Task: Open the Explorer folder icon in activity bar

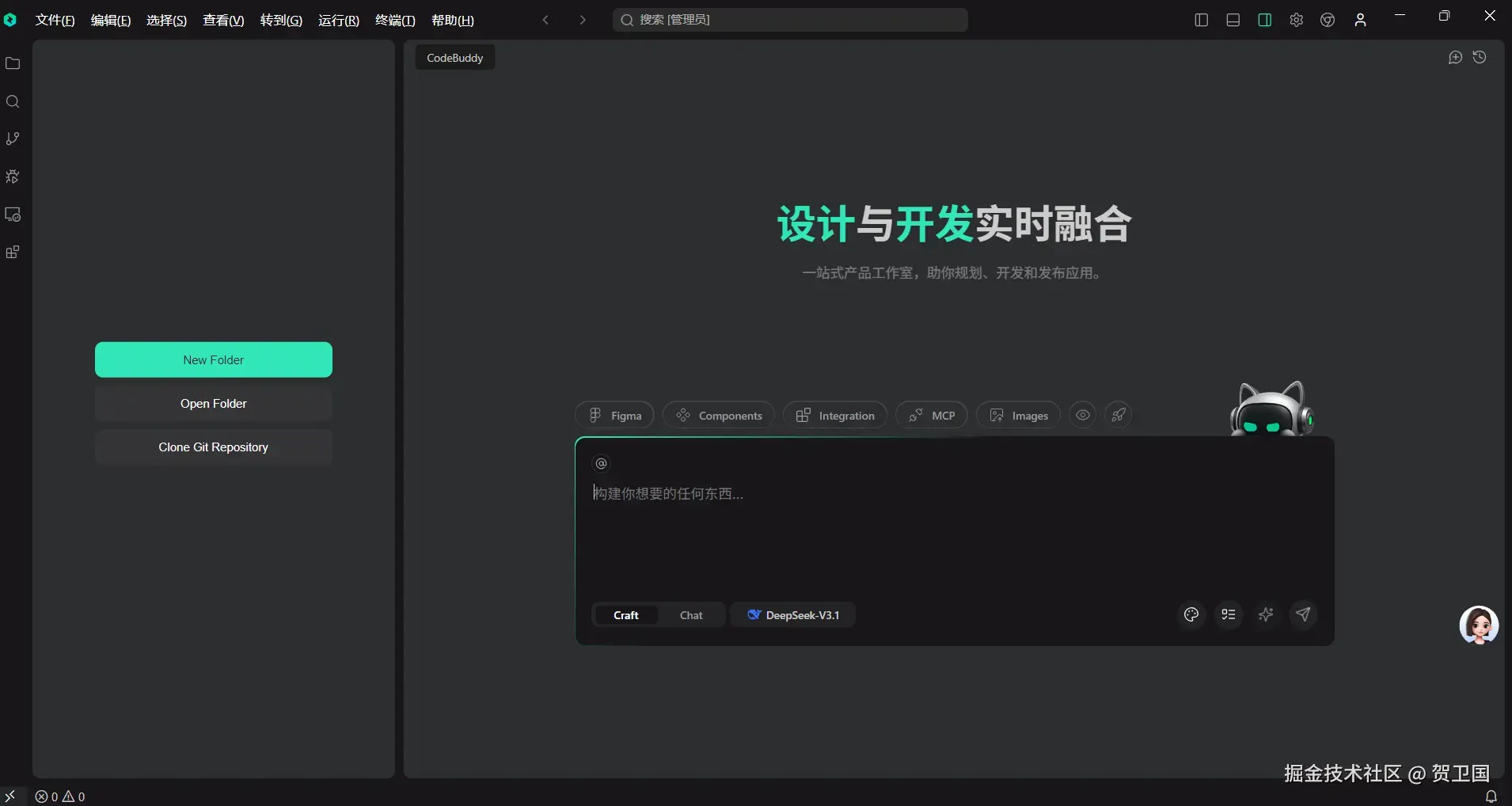Action: [13, 63]
